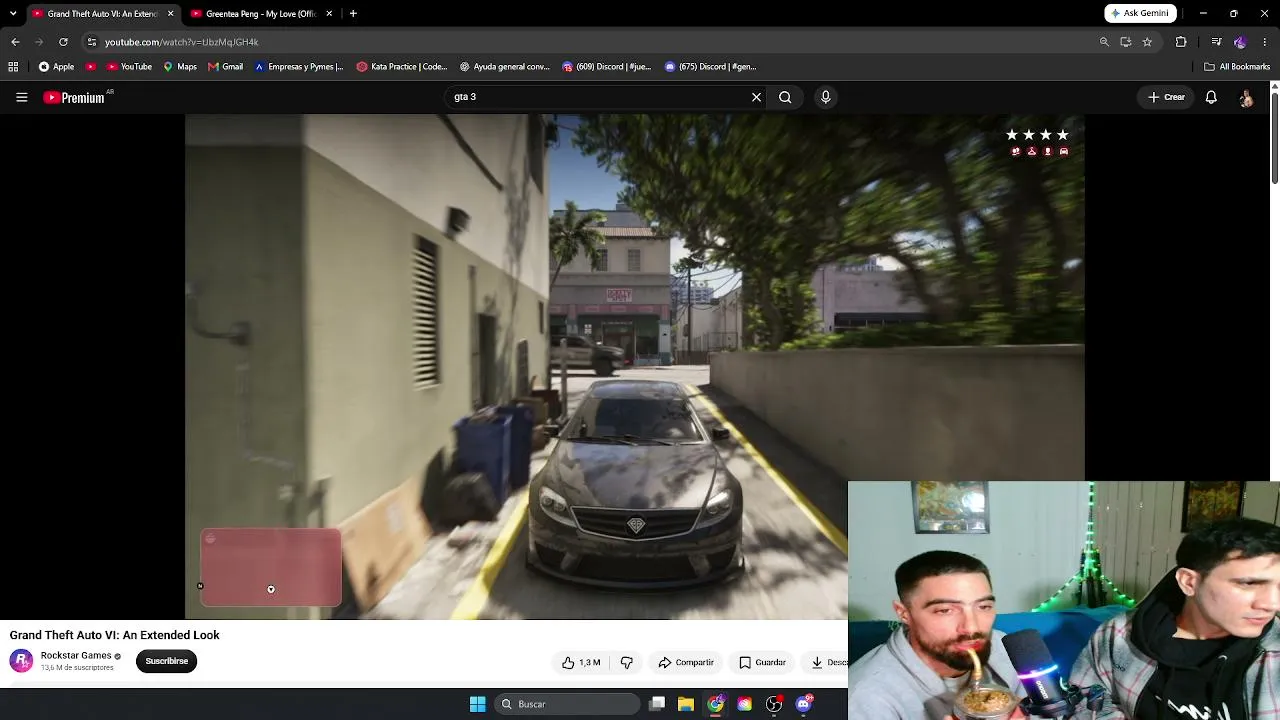Click the taskbar Buscar search box
Viewport: 1280px width, 720px height.
point(567,704)
